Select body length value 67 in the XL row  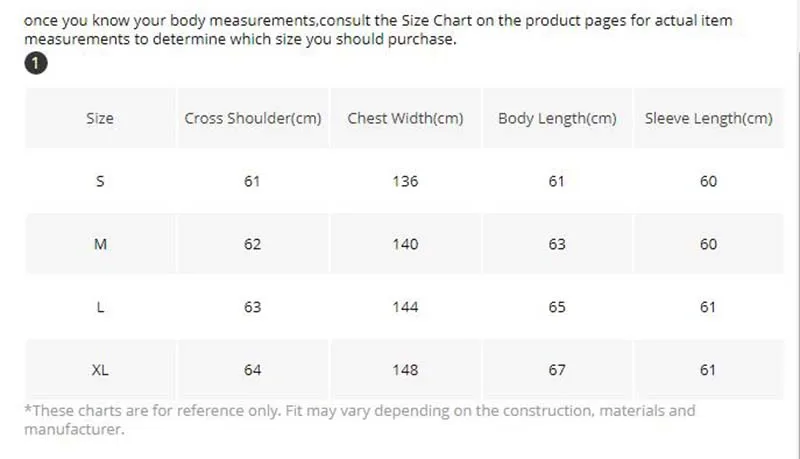coord(557,370)
